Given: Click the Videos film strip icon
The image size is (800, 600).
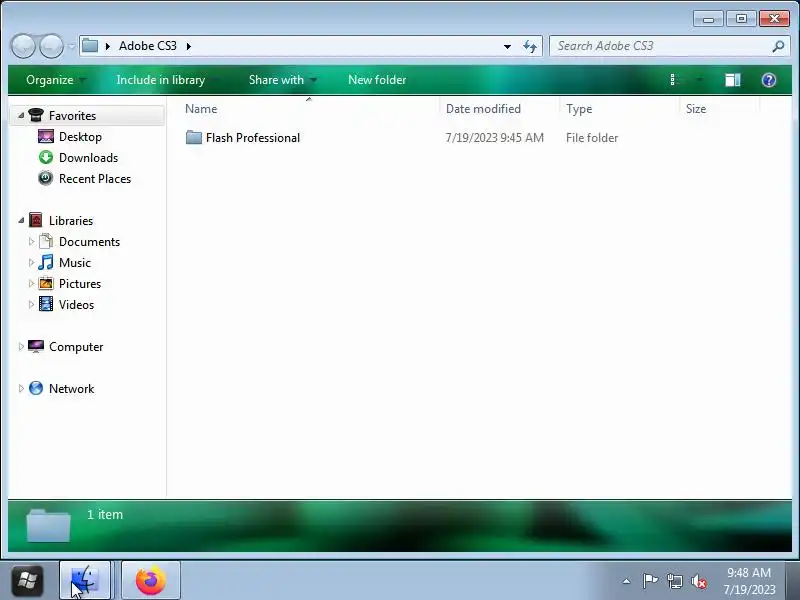Looking at the screenshot, I should (46, 304).
